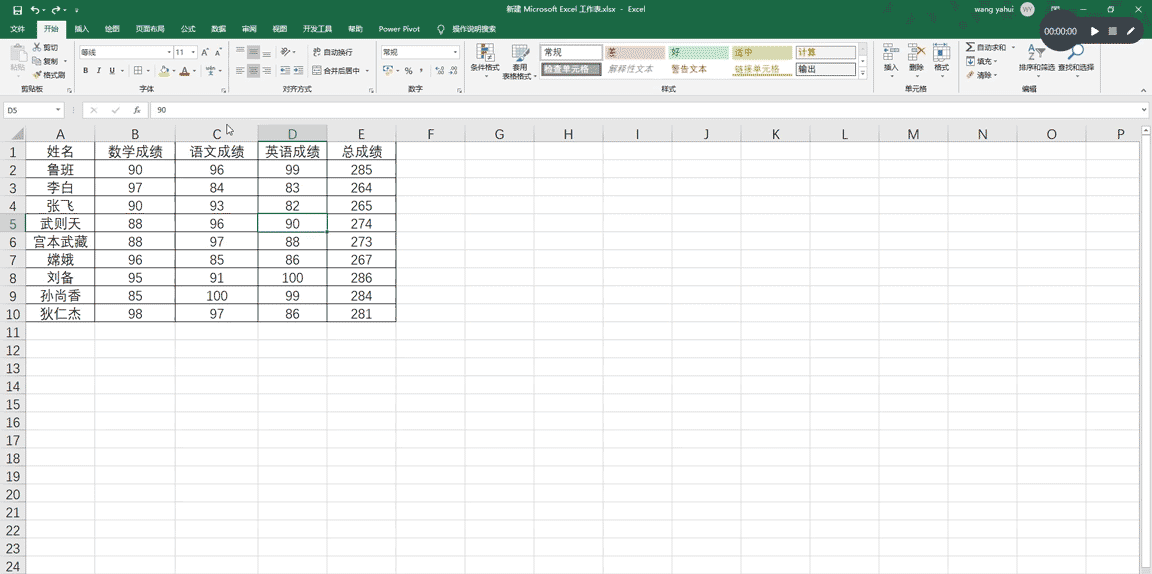Undo the last action

click(x=35, y=10)
